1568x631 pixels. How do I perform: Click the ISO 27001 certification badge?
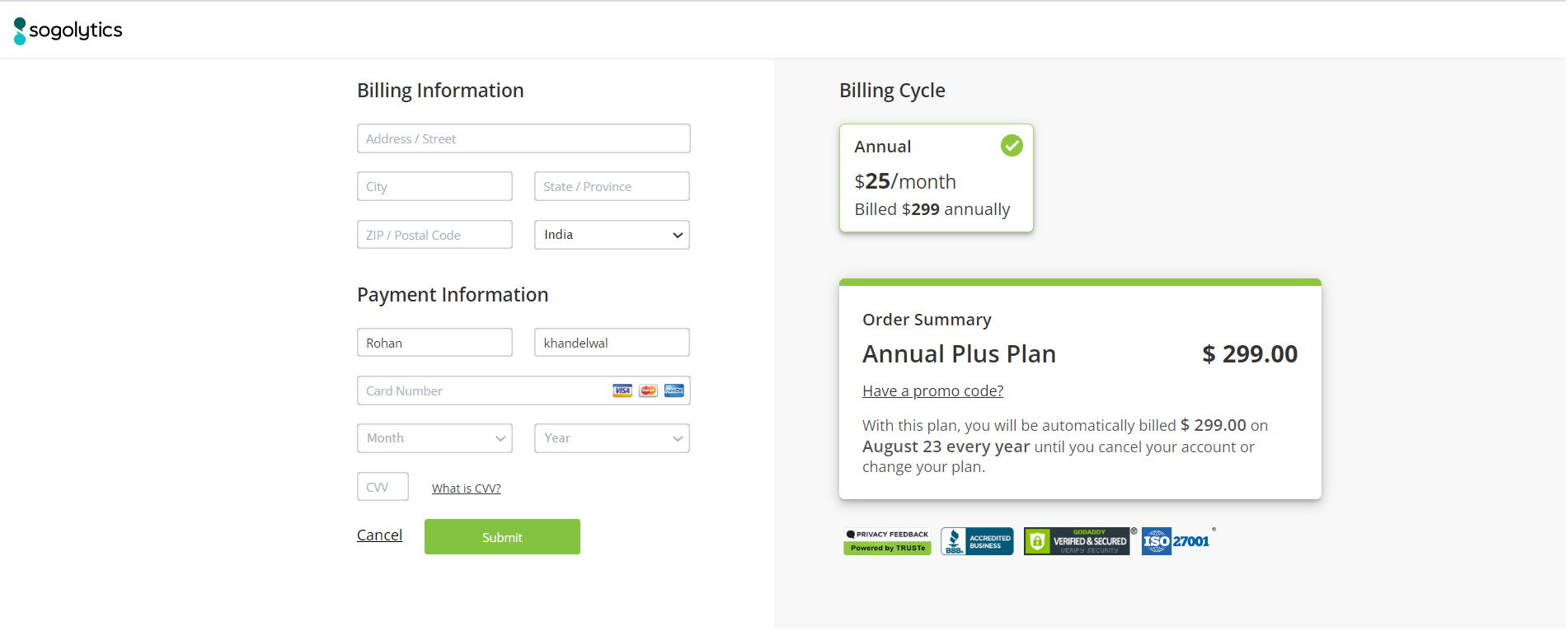pos(1176,541)
